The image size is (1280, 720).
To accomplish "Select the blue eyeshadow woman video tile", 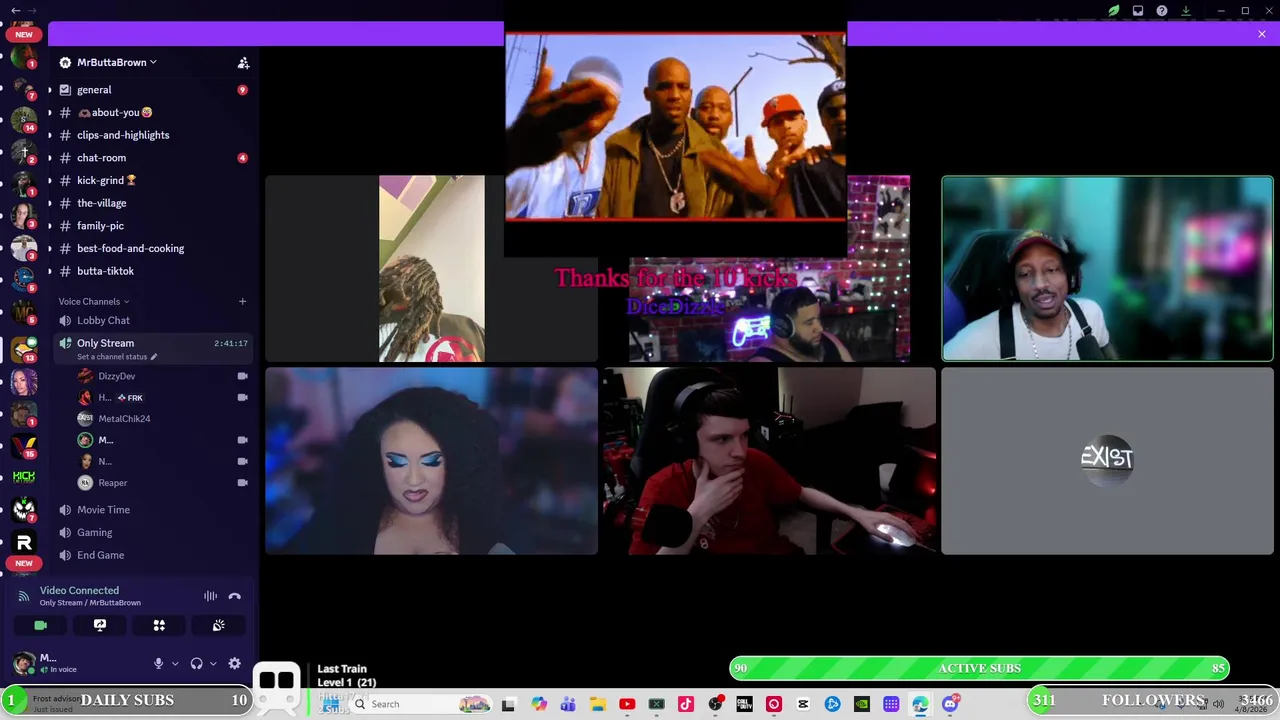I will tap(431, 461).
